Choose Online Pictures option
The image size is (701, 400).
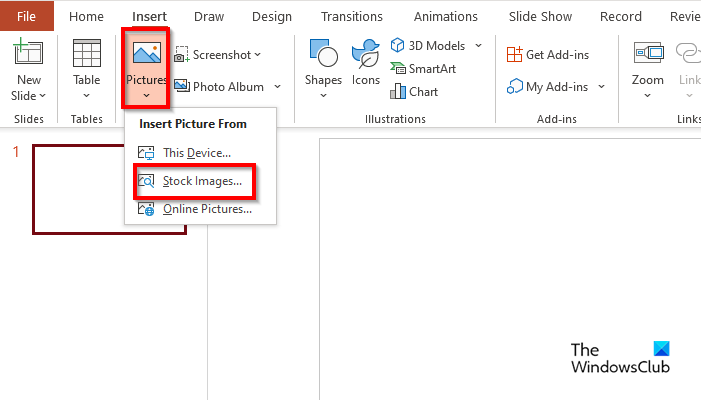[206, 209]
